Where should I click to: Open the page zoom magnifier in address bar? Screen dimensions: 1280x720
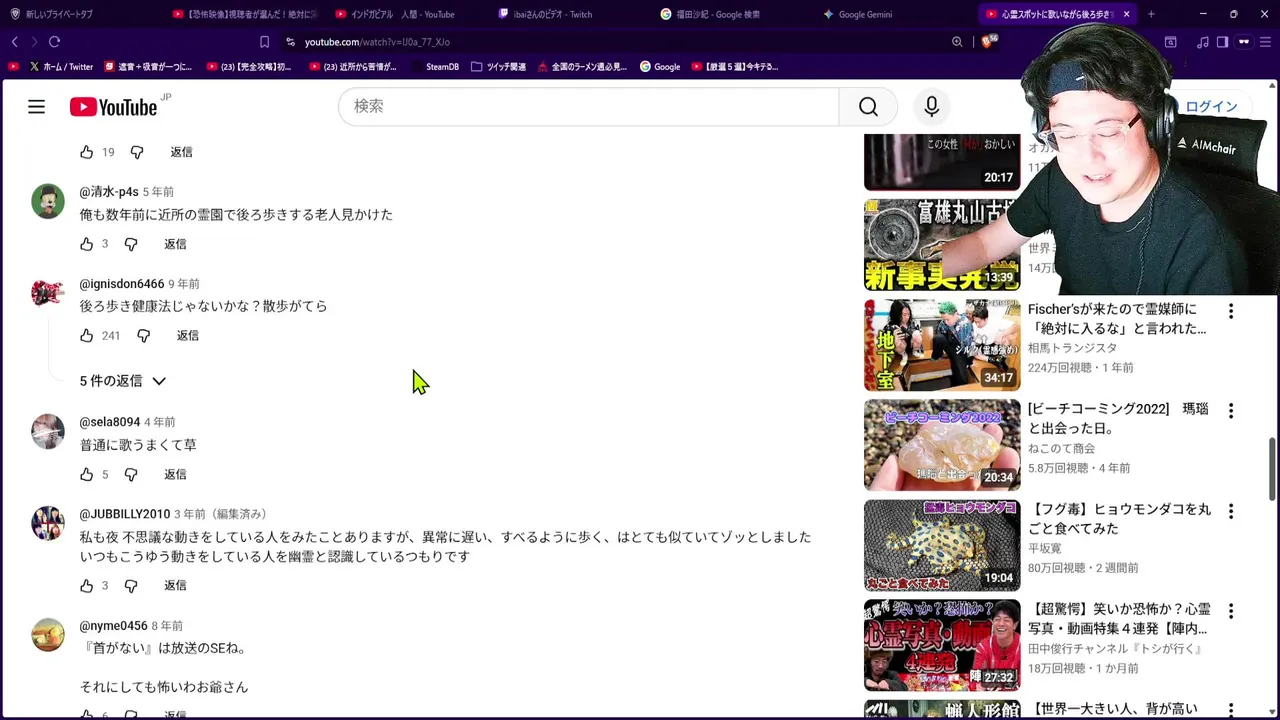(957, 42)
